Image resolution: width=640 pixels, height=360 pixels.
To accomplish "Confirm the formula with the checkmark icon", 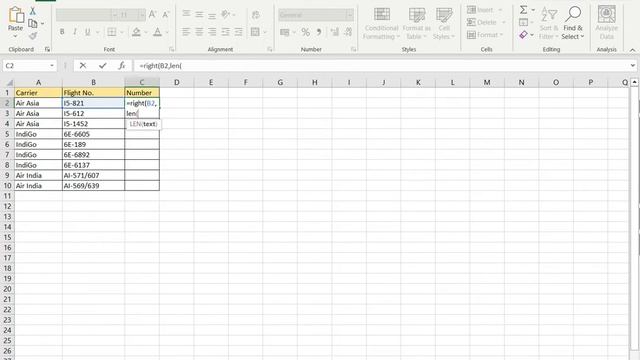I will click(102, 65).
